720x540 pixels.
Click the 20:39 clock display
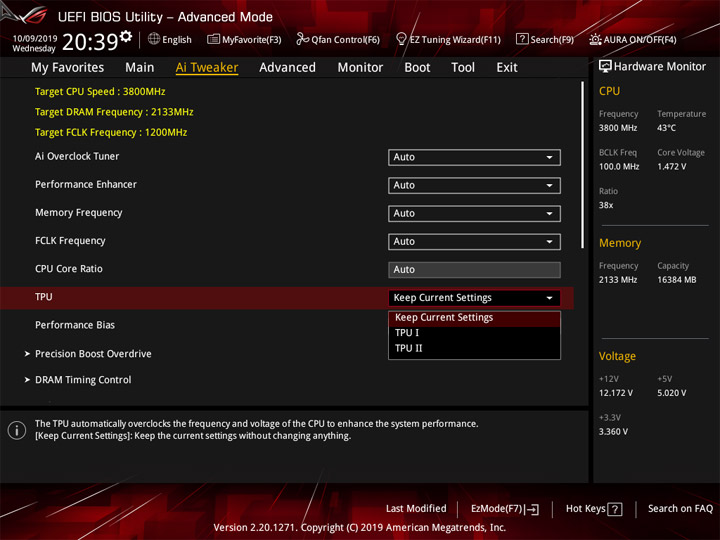click(x=90, y=42)
